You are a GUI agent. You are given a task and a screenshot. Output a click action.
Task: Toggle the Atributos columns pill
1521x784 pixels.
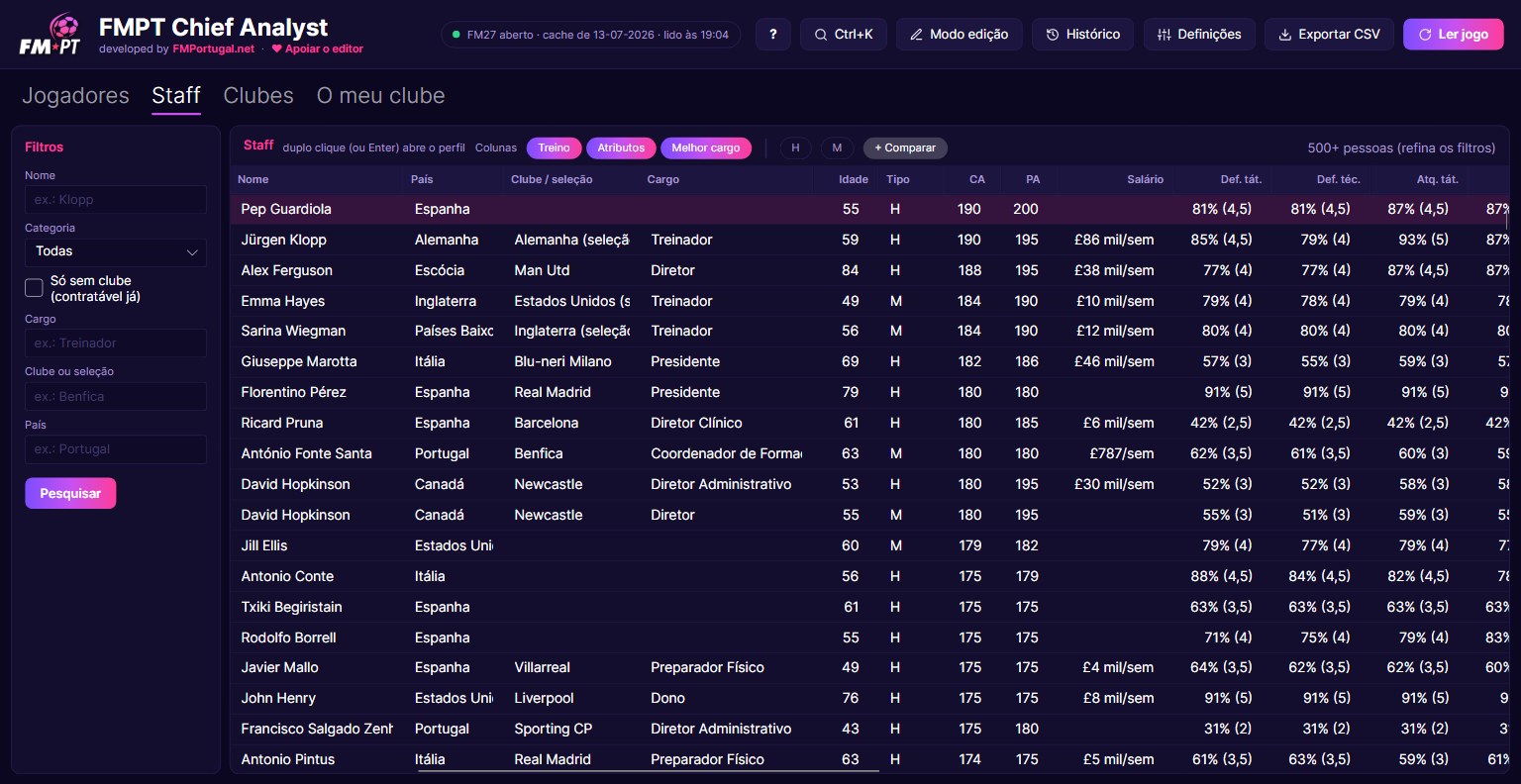tap(621, 147)
